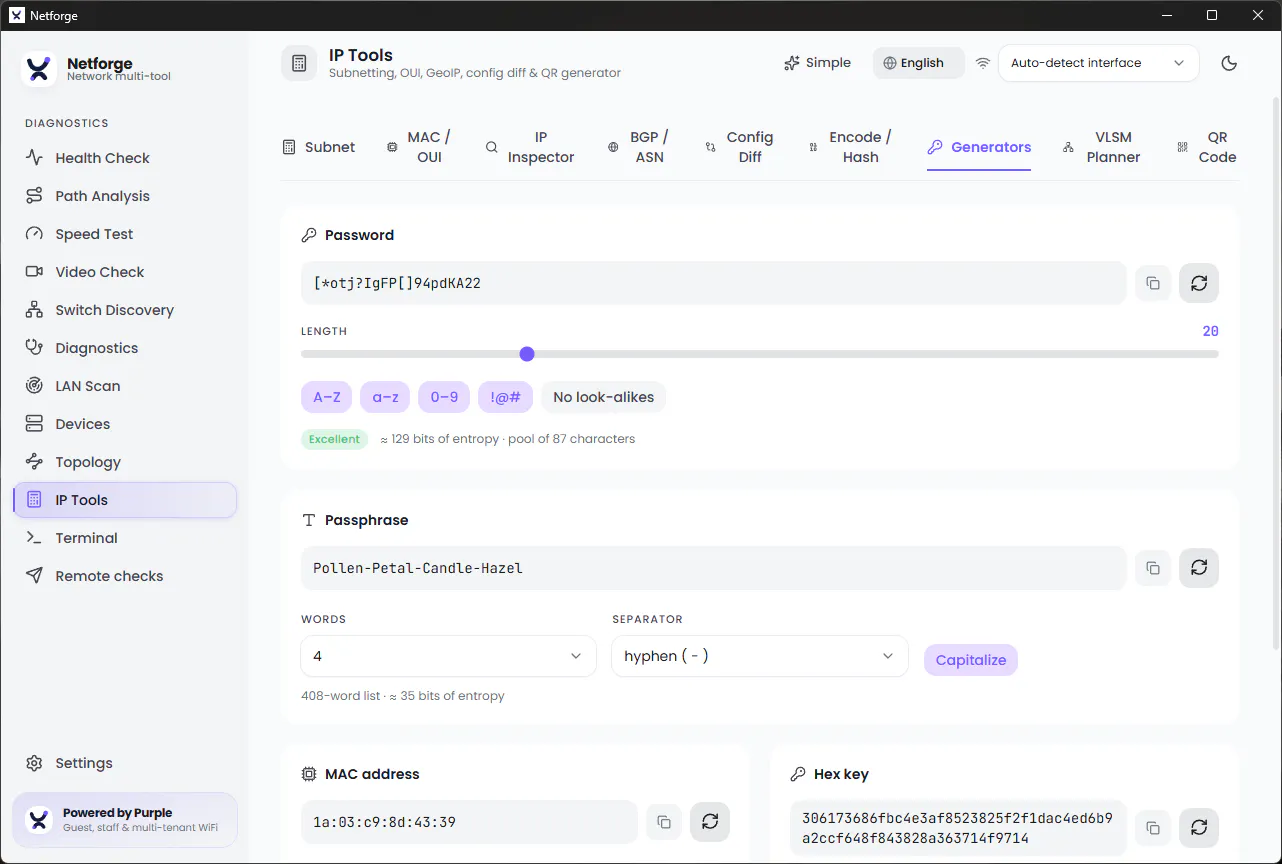Image resolution: width=1282 pixels, height=864 pixels.
Task: Open the Encode / Hash tab
Action: [x=851, y=147]
